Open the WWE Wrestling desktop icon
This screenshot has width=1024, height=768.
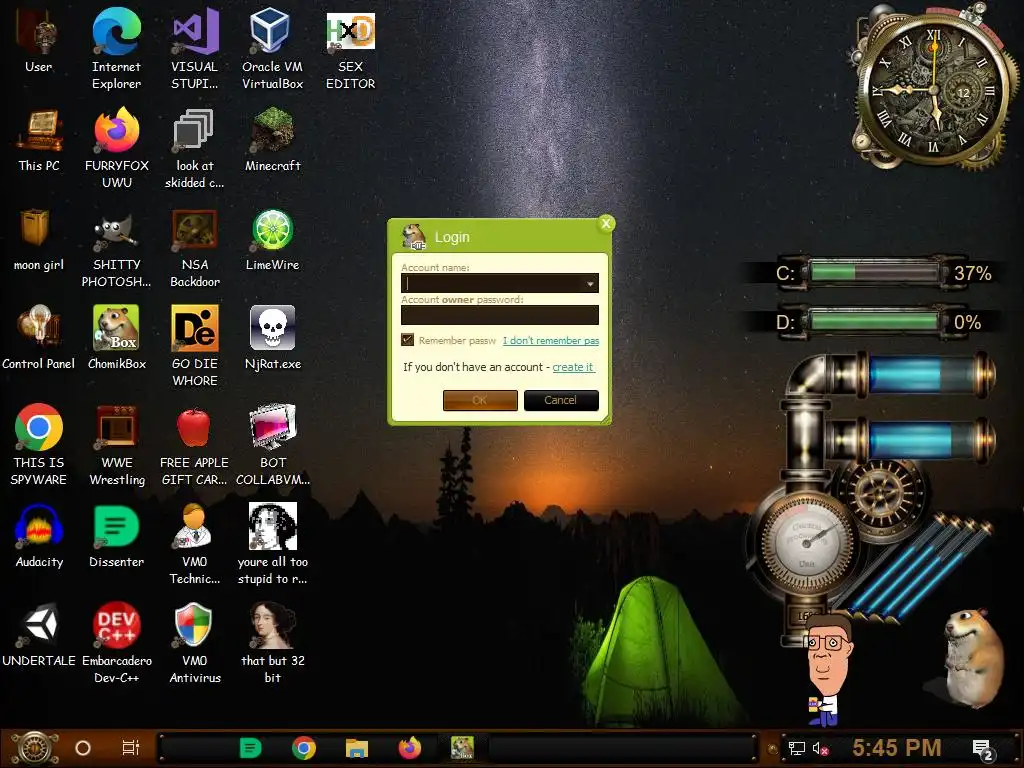[116, 444]
